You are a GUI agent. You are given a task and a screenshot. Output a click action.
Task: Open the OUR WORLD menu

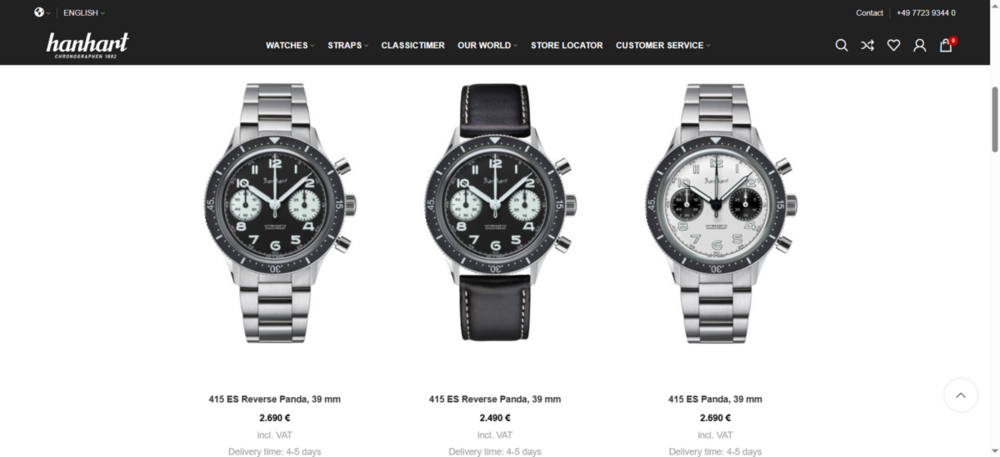click(487, 45)
